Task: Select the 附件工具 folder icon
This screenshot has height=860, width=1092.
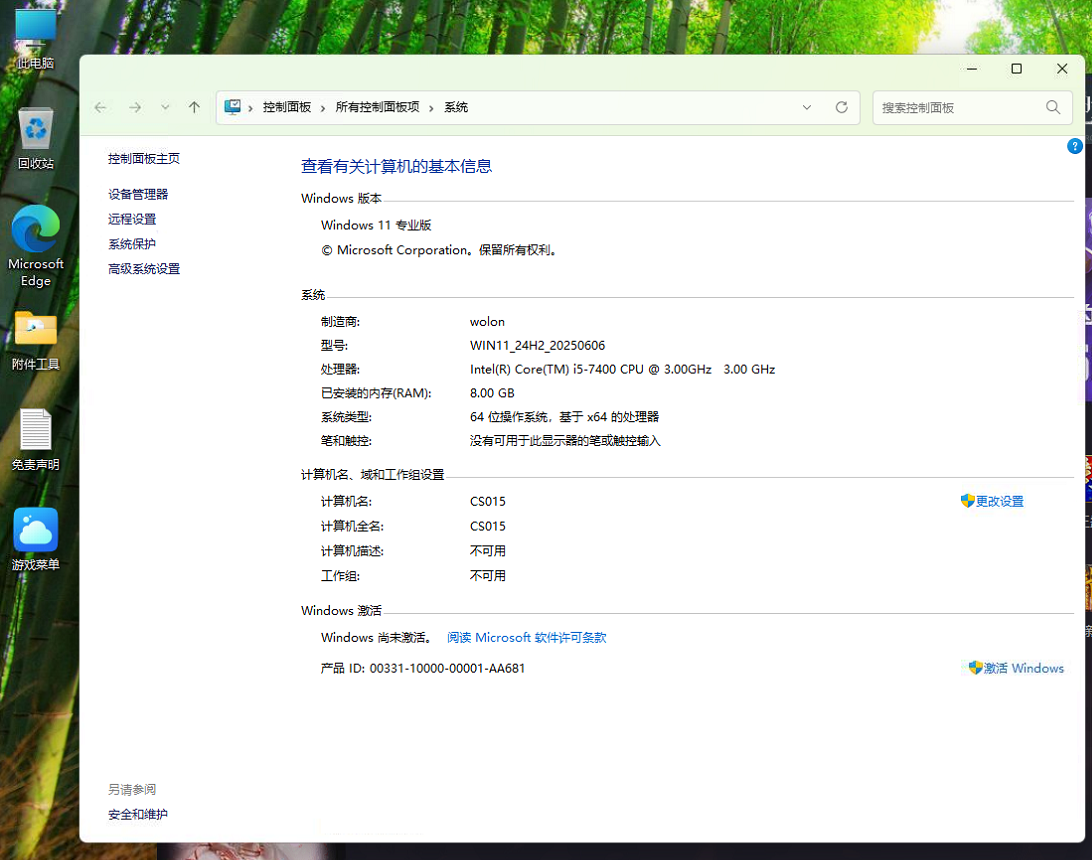Action: [x=36, y=341]
